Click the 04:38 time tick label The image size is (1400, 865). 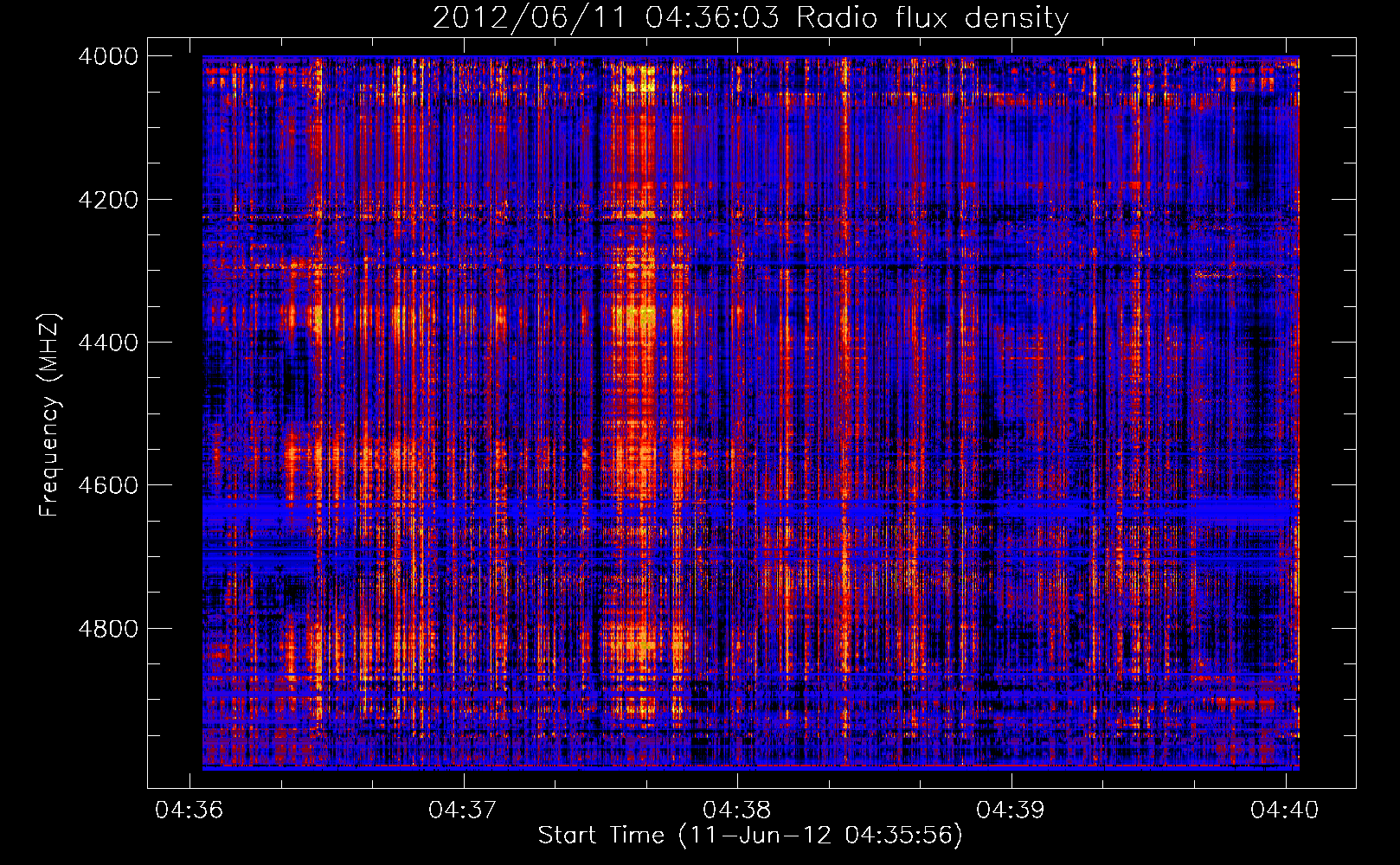(x=736, y=810)
